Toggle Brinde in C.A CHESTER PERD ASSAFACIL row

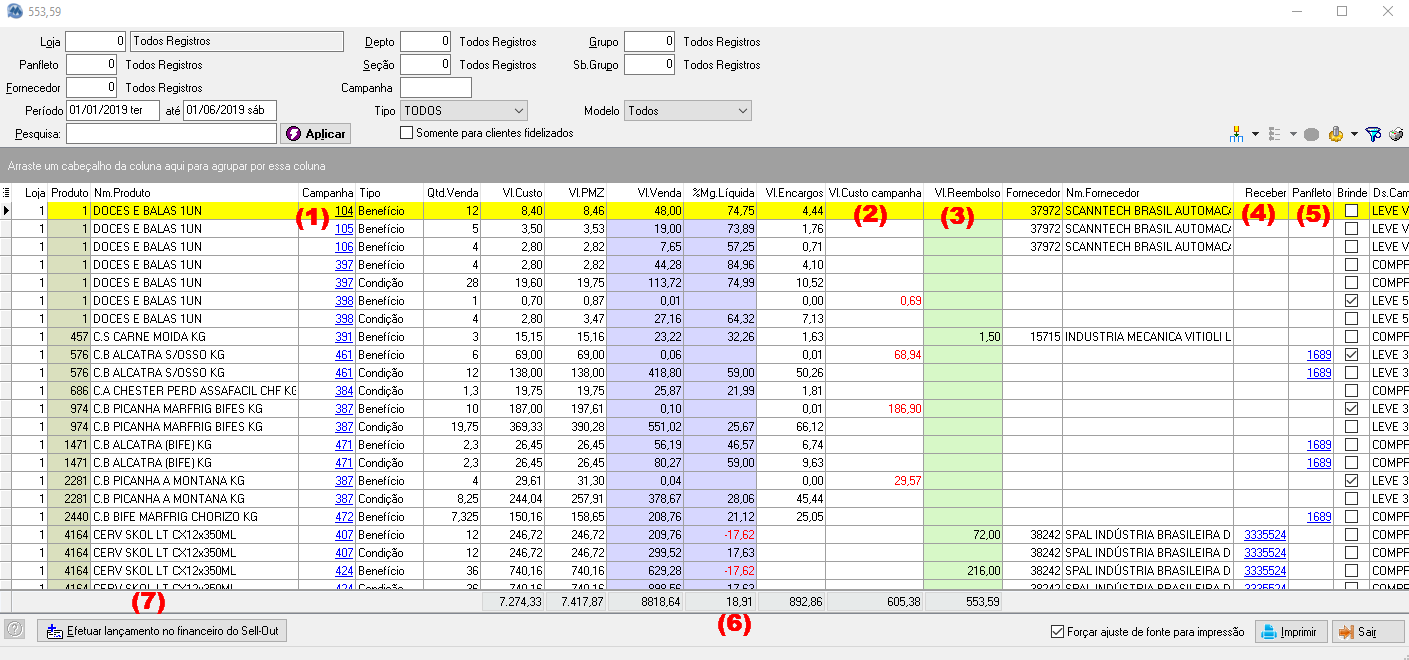point(1352,391)
